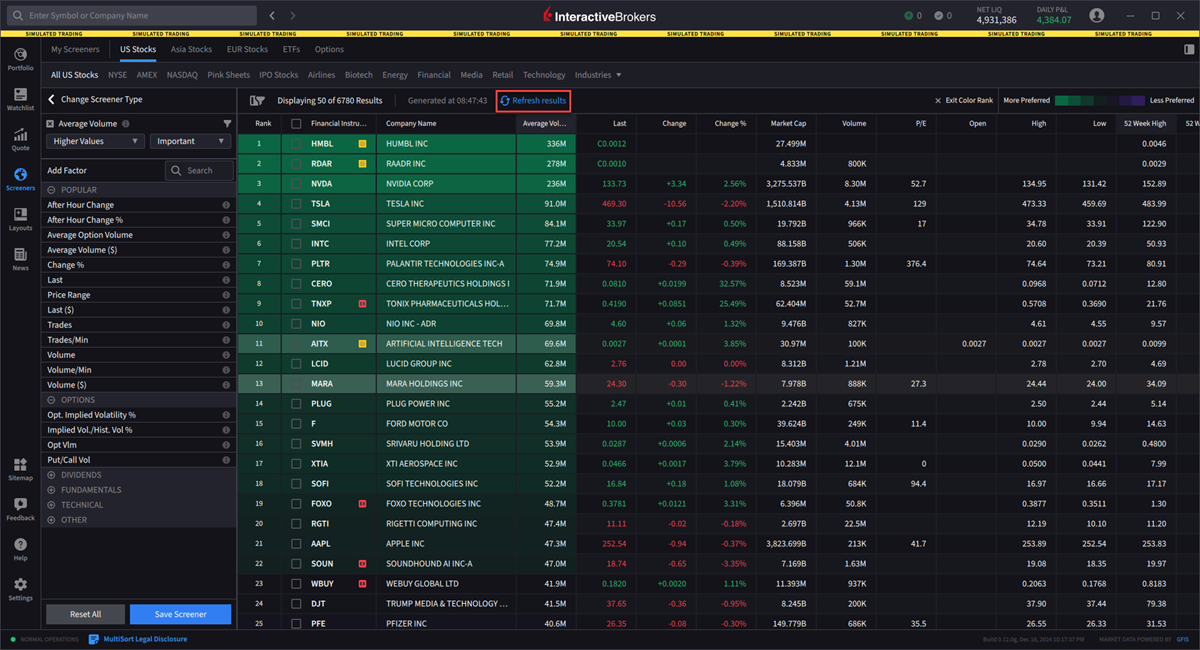Click the Save Screener button
Image resolution: width=1200 pixels, height=650 pixels.
(x=181, y=614)
